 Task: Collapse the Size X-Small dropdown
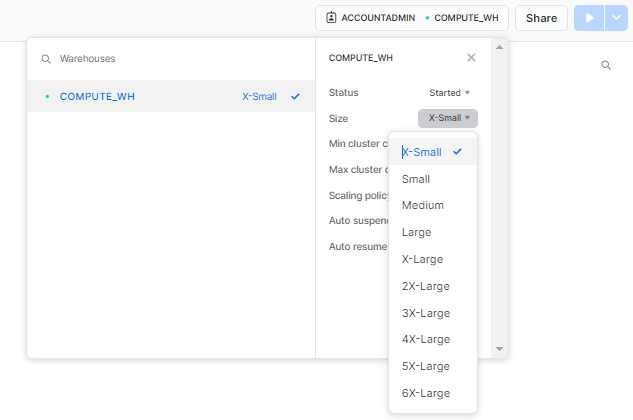tap(448, 118)
